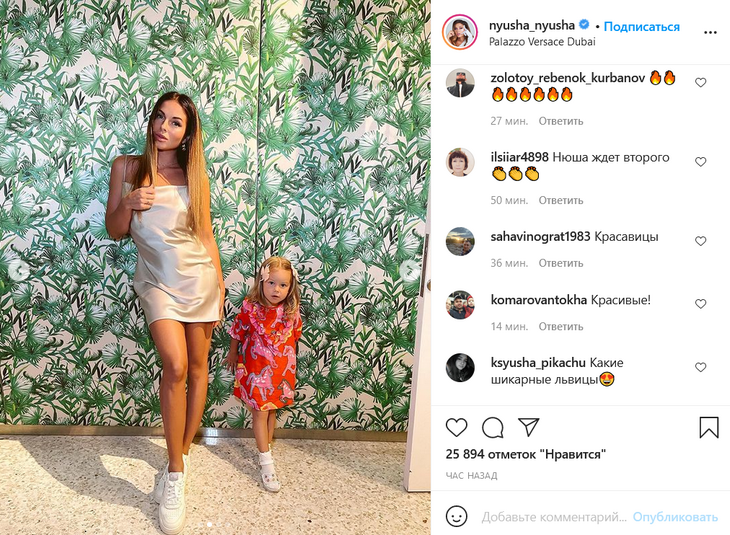Click the Подписаться follow button
730x535 pixels.
click(642, 27)
